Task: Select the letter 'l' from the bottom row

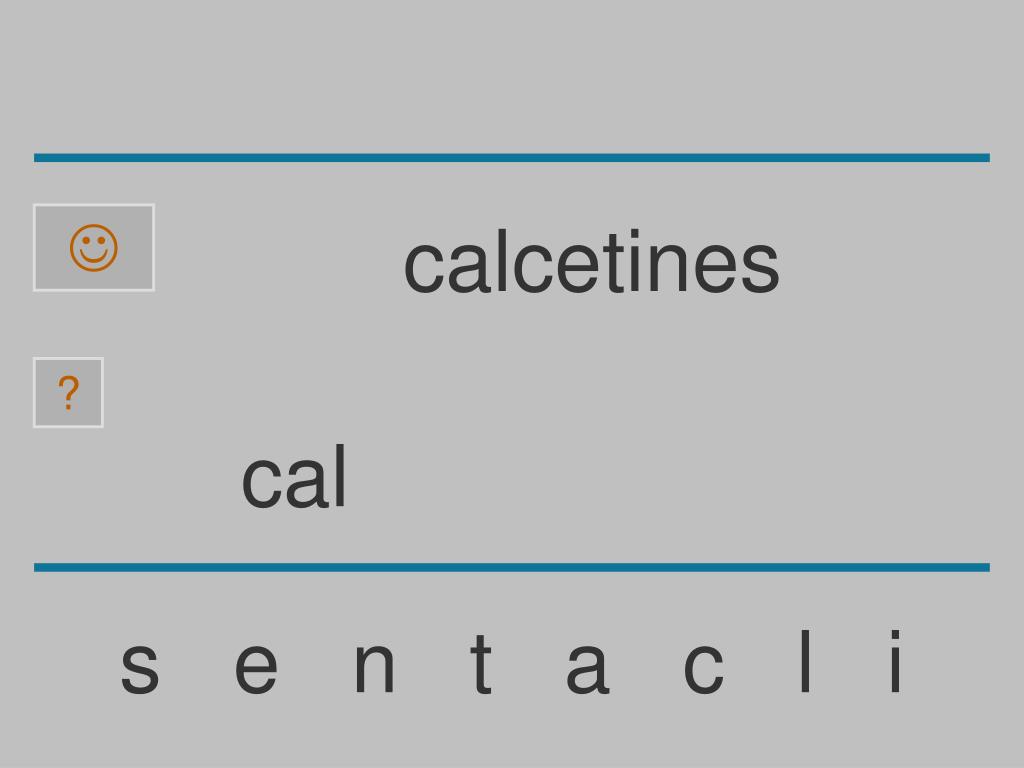Action: click(x=805, y=661)
